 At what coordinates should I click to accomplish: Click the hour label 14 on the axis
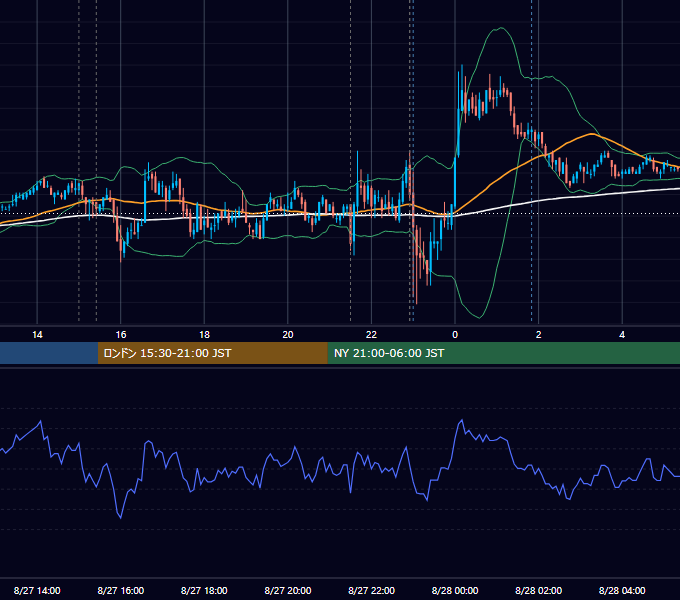[37, 334]
